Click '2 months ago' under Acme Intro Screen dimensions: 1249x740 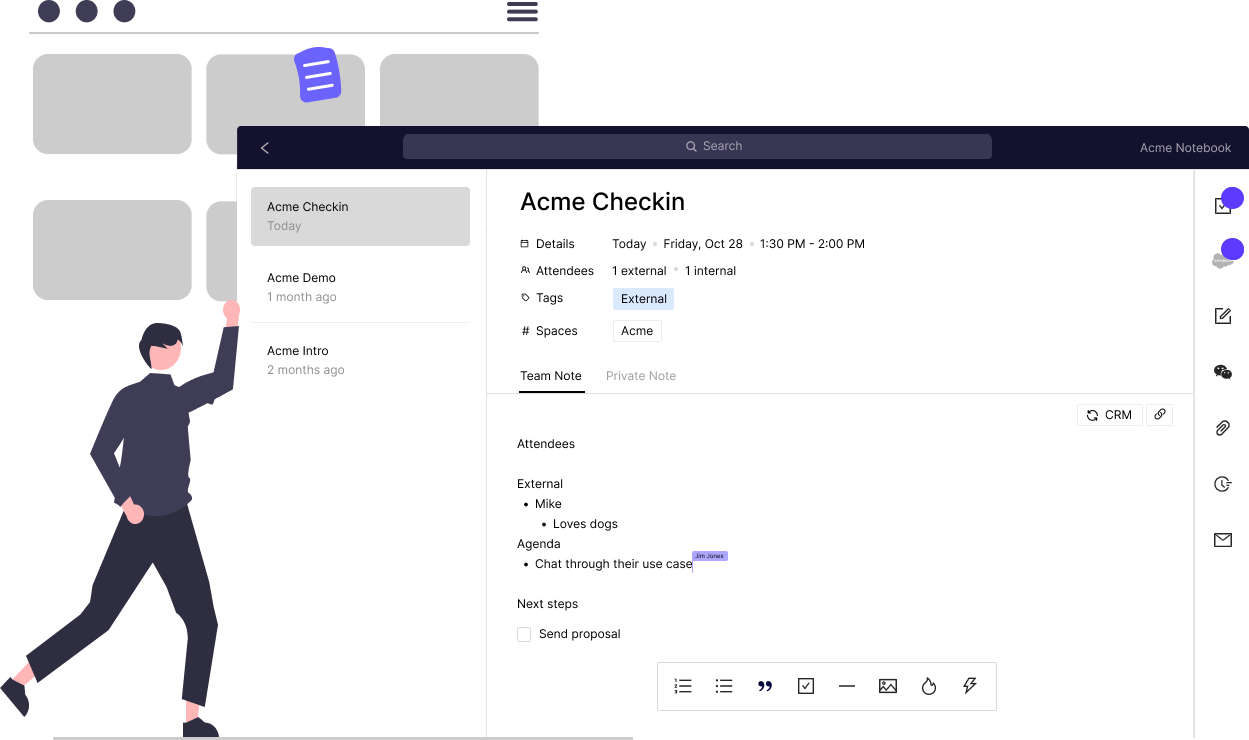305,370
